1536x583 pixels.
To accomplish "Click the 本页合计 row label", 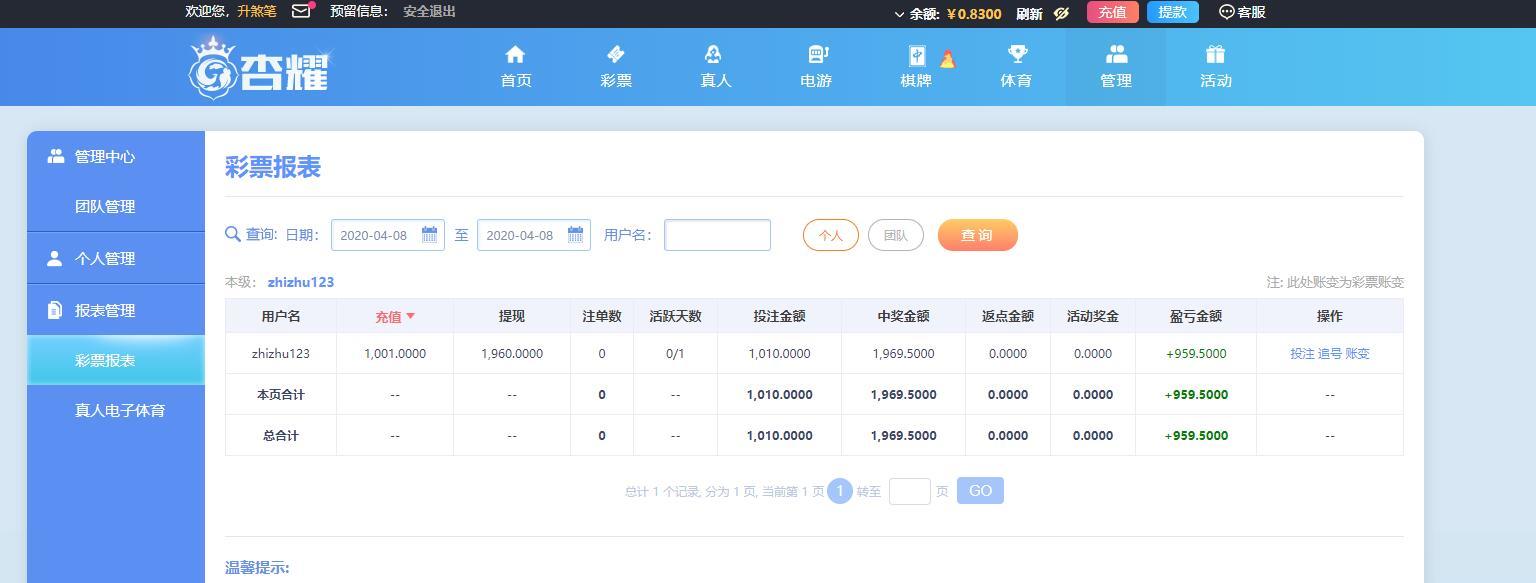I will click(281, 395).
